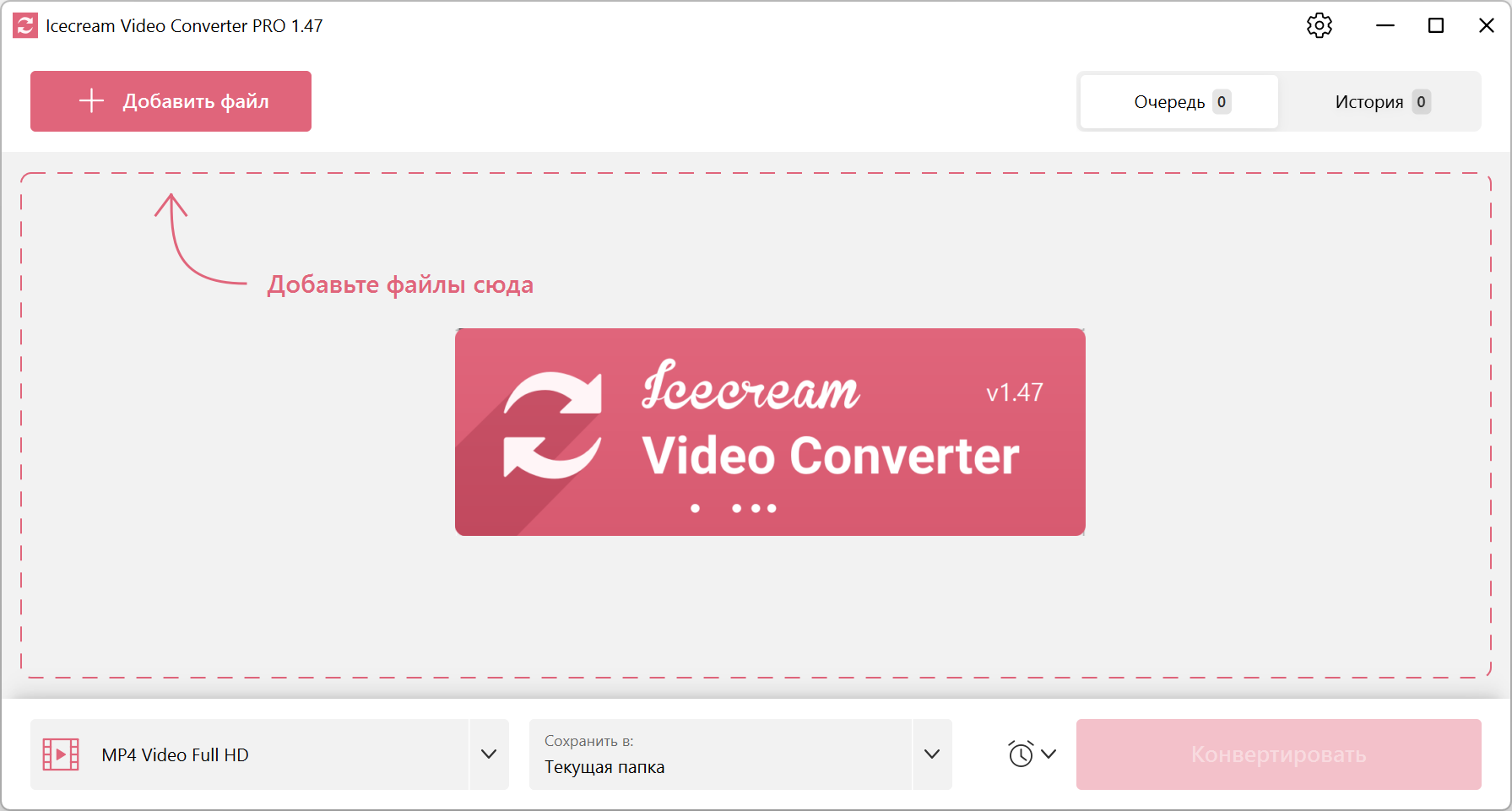Viewport: 1512px width, 811px height.
Task: Open the settings gear icon
Action: (x=1320, y=25)
